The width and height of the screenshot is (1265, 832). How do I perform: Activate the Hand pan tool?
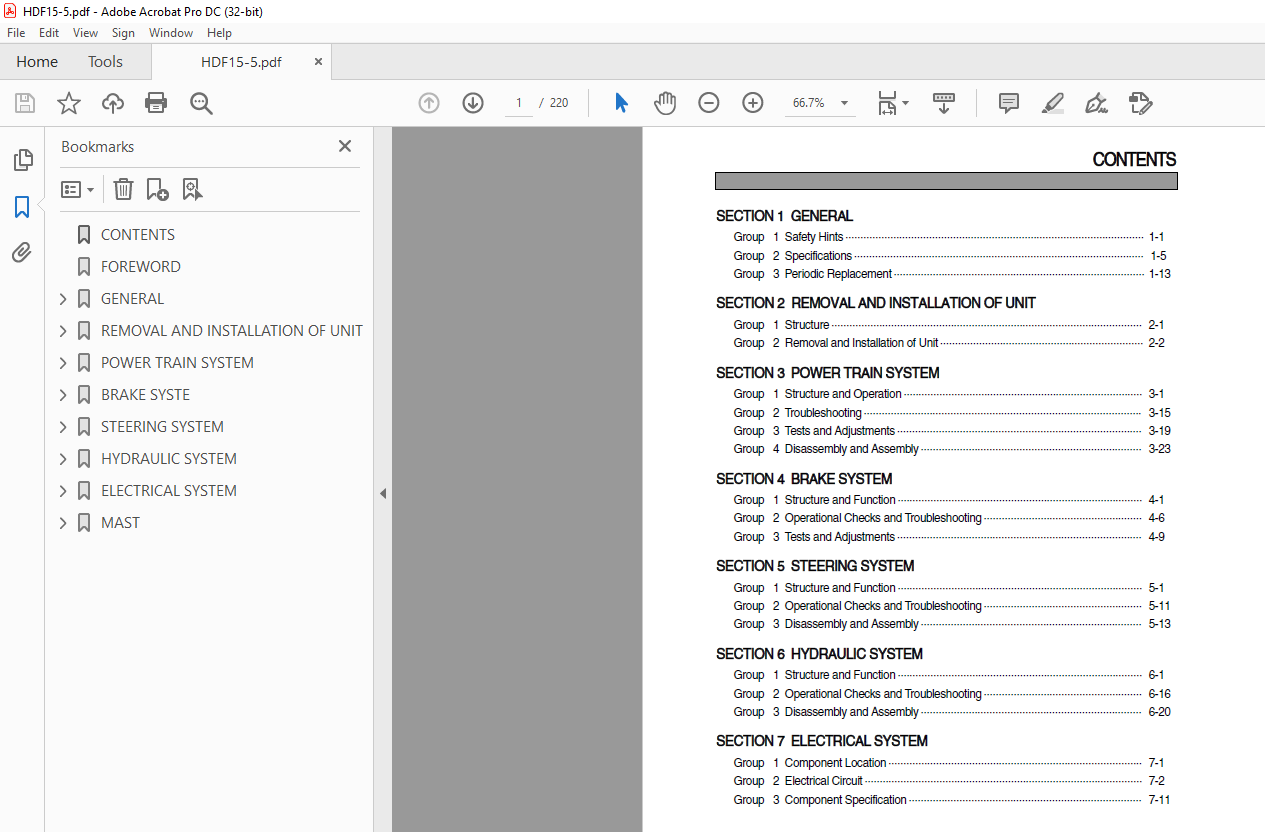[x=665, y=103]
